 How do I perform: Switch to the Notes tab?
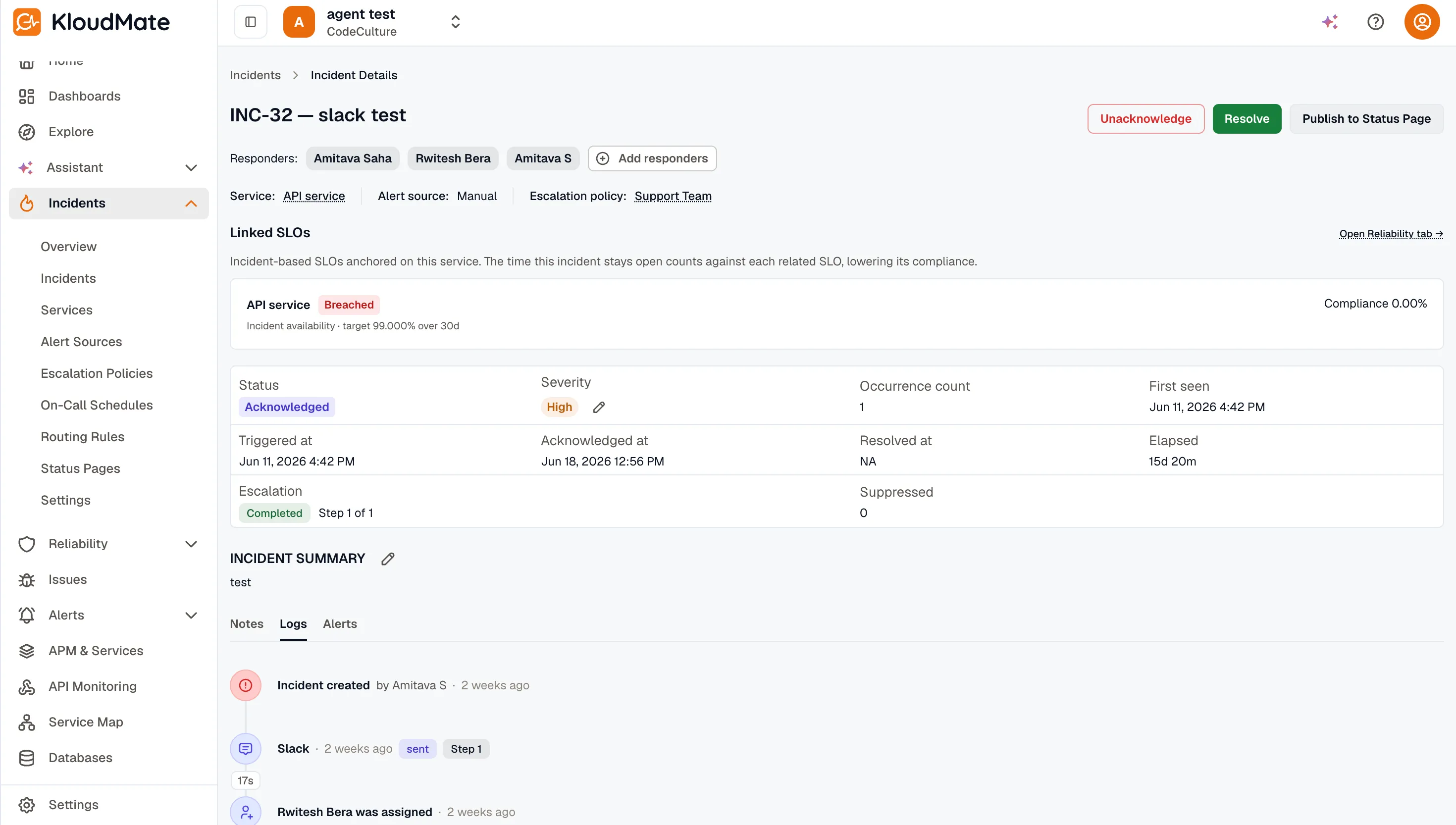(x=247, y=623)
